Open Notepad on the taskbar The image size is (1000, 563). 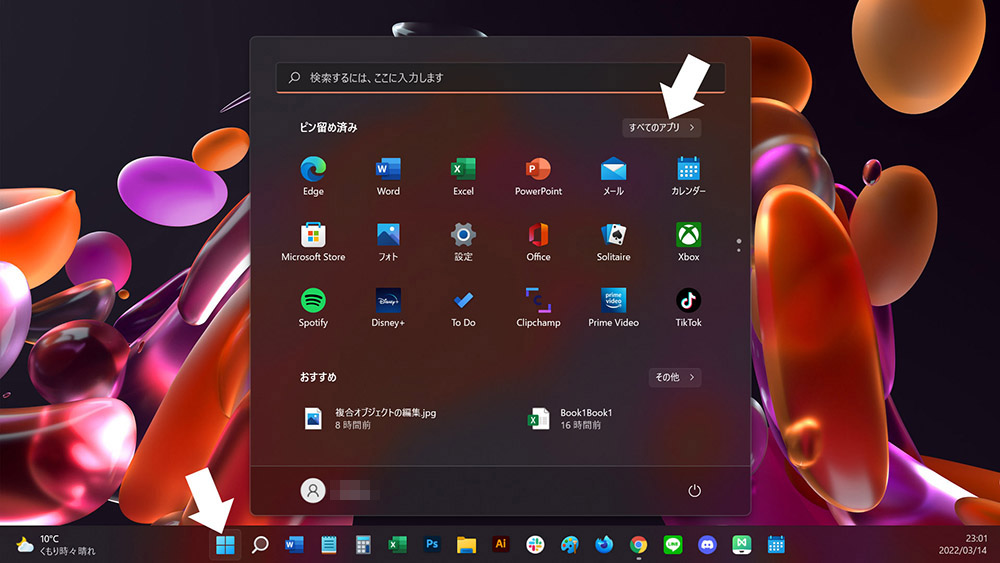pyautogui.click(x=328, y=545)
